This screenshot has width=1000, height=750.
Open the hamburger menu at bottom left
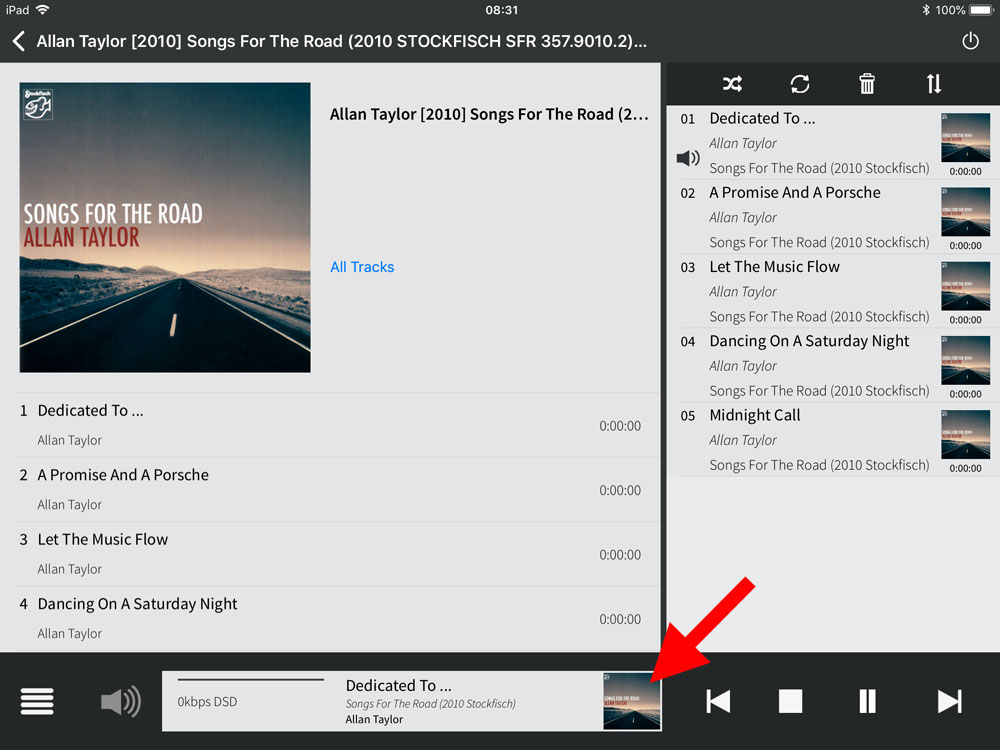pyautogui.click(x=37, y=701)
